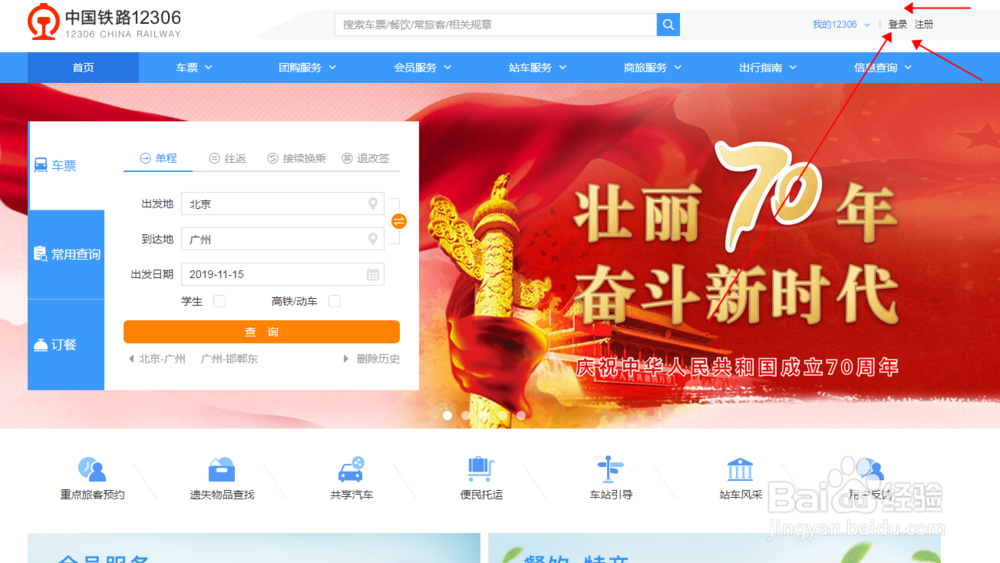Click the swap departure and arrival icon

(399, 221)
